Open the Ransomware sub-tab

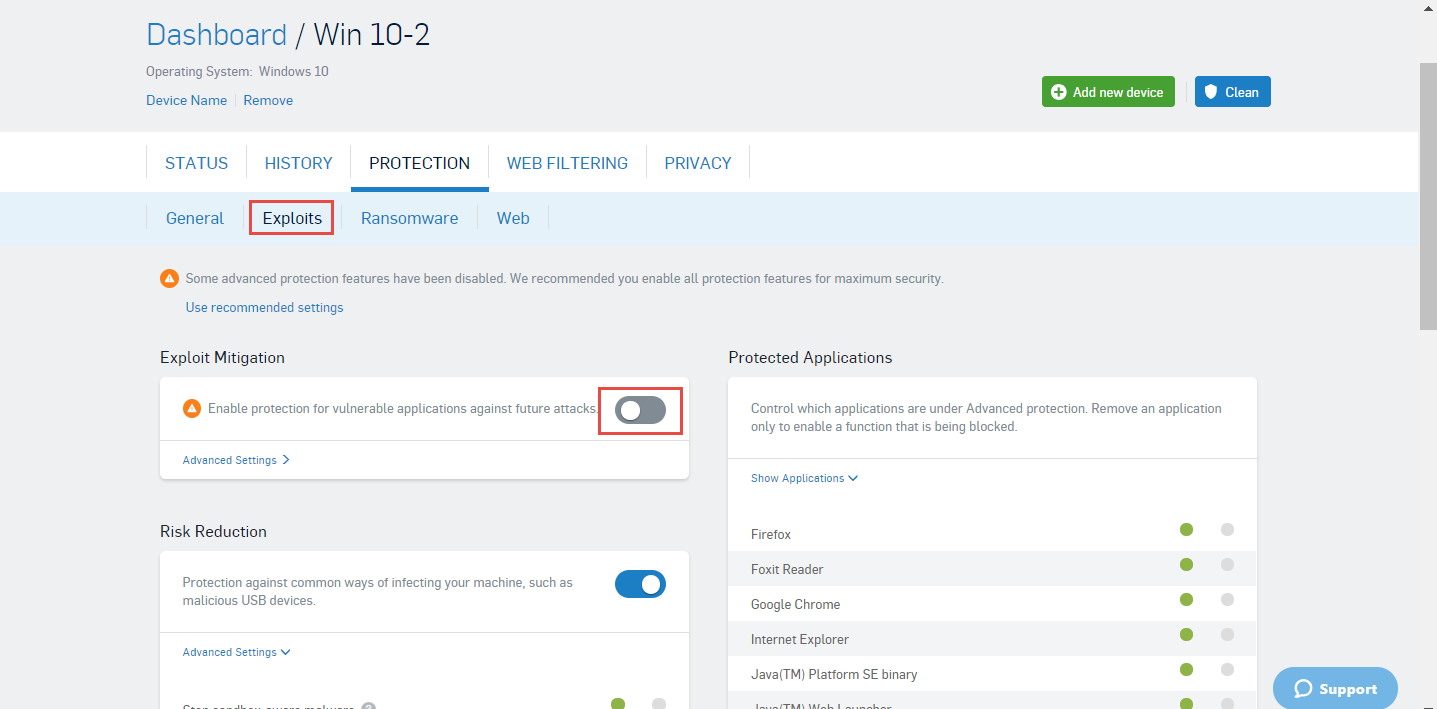tap(409, 218)
